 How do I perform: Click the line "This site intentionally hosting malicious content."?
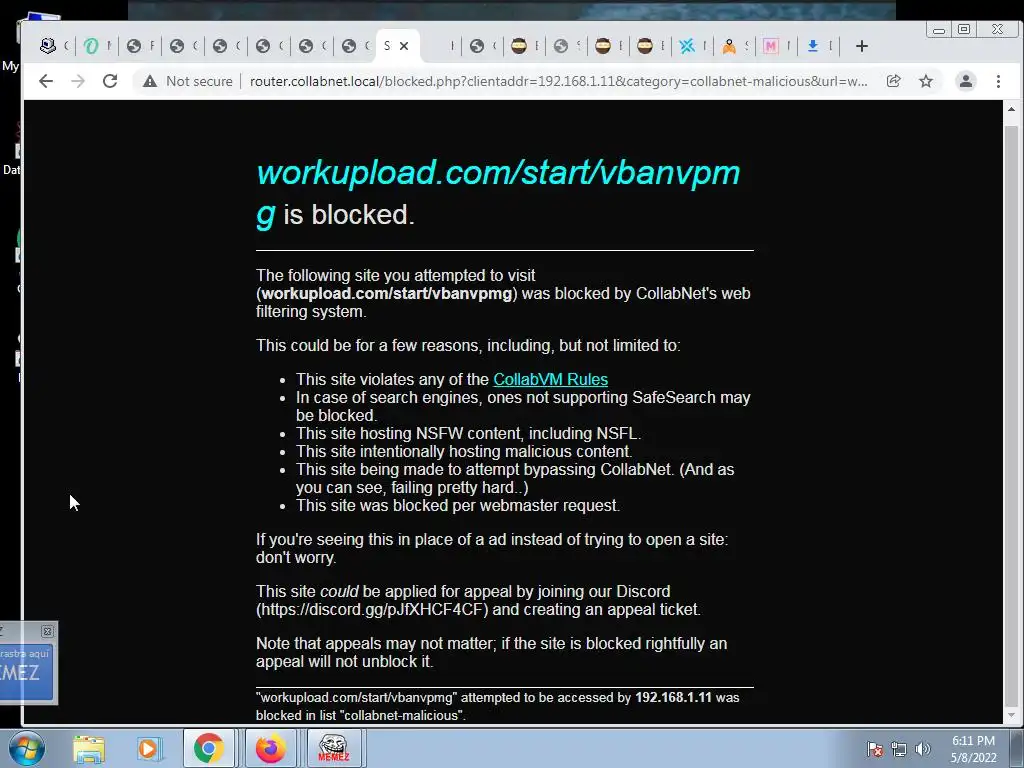click(464, 451)
